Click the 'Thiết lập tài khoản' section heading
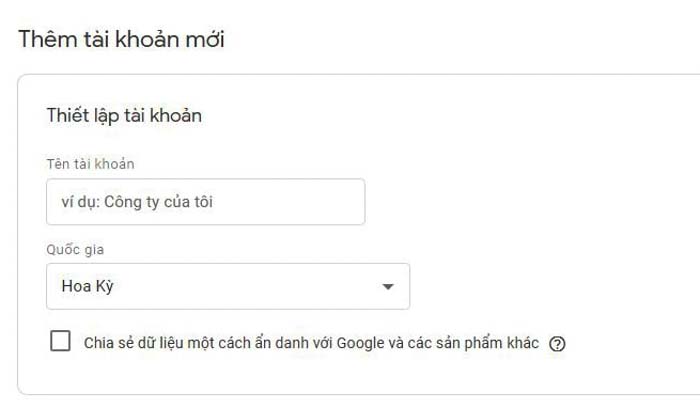The image size is (700, 408). click(x=124, y=116)
